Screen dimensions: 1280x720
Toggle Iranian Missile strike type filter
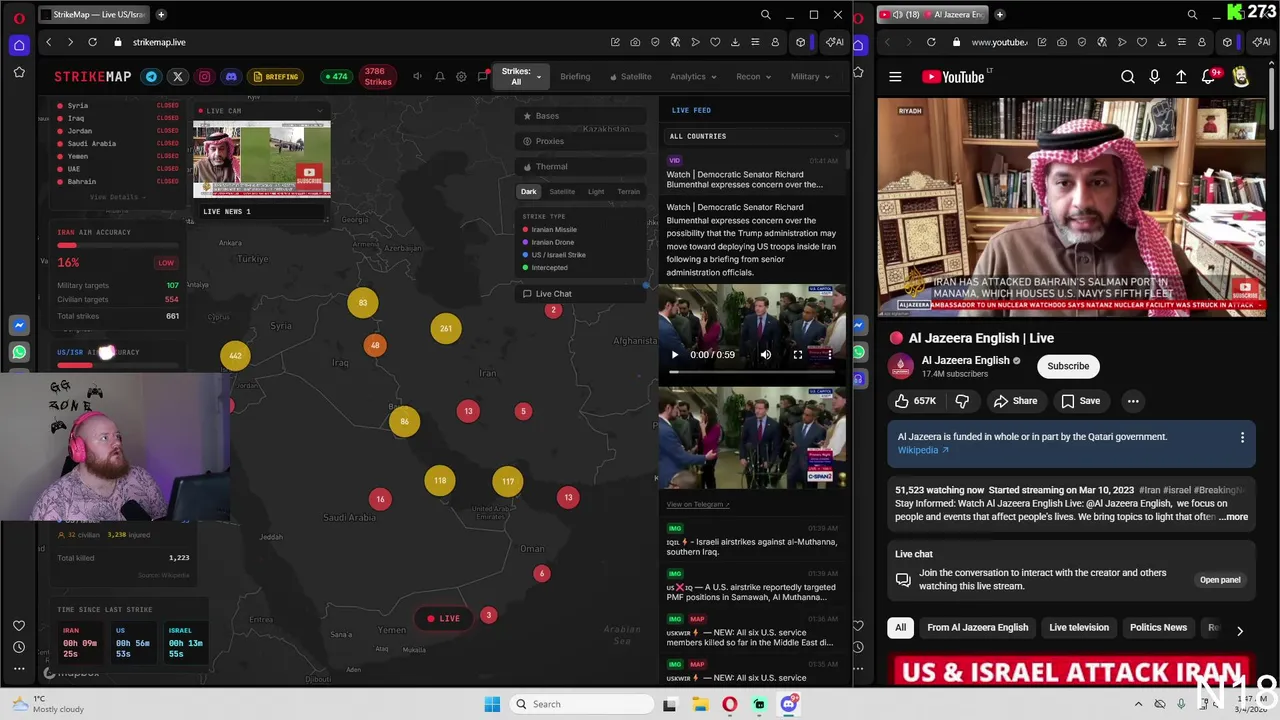tap(550, 230)
